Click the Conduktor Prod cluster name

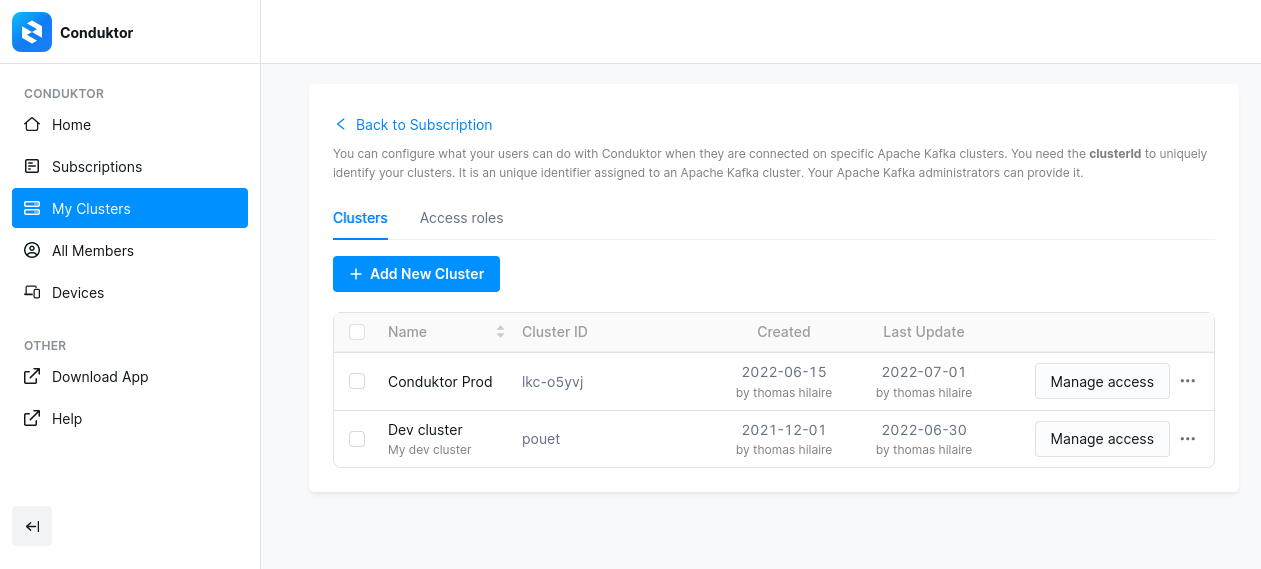pyautogui.click(x=440, y=382)
